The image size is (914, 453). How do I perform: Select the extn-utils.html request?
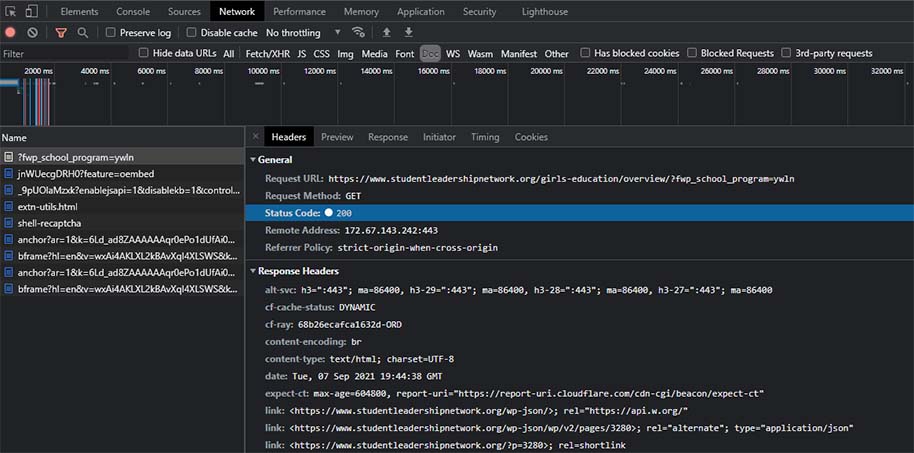(x=48, y=206)
